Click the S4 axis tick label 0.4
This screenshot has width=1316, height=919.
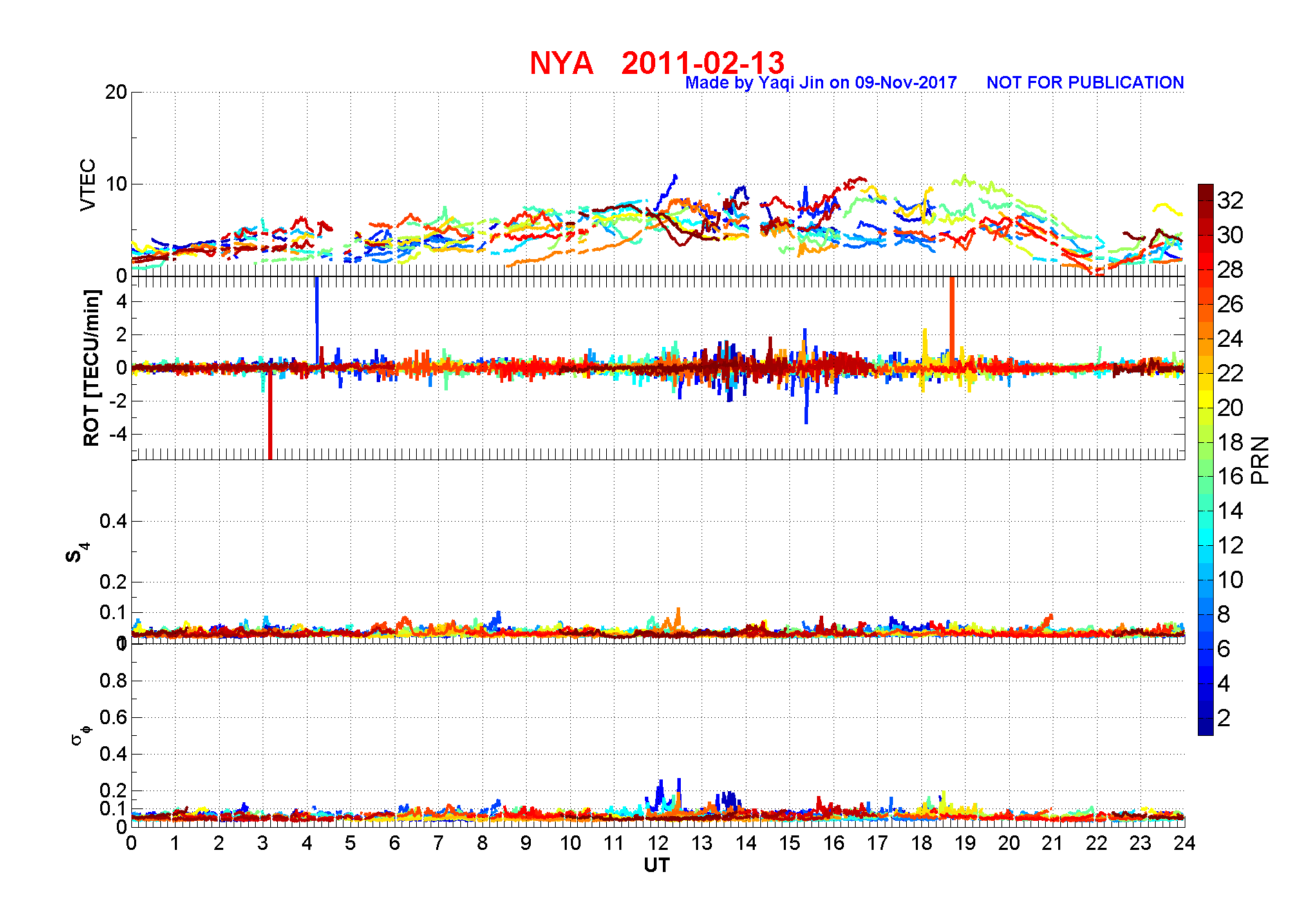coord(113,522)
